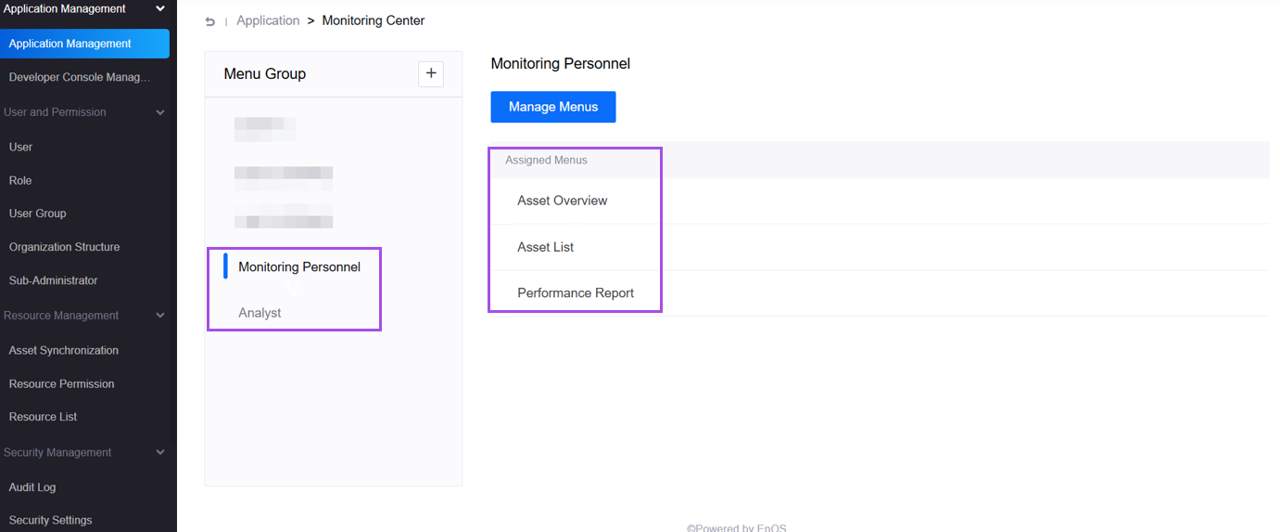
Task: Navigate to User Group
Action: [x=38, y=214]
